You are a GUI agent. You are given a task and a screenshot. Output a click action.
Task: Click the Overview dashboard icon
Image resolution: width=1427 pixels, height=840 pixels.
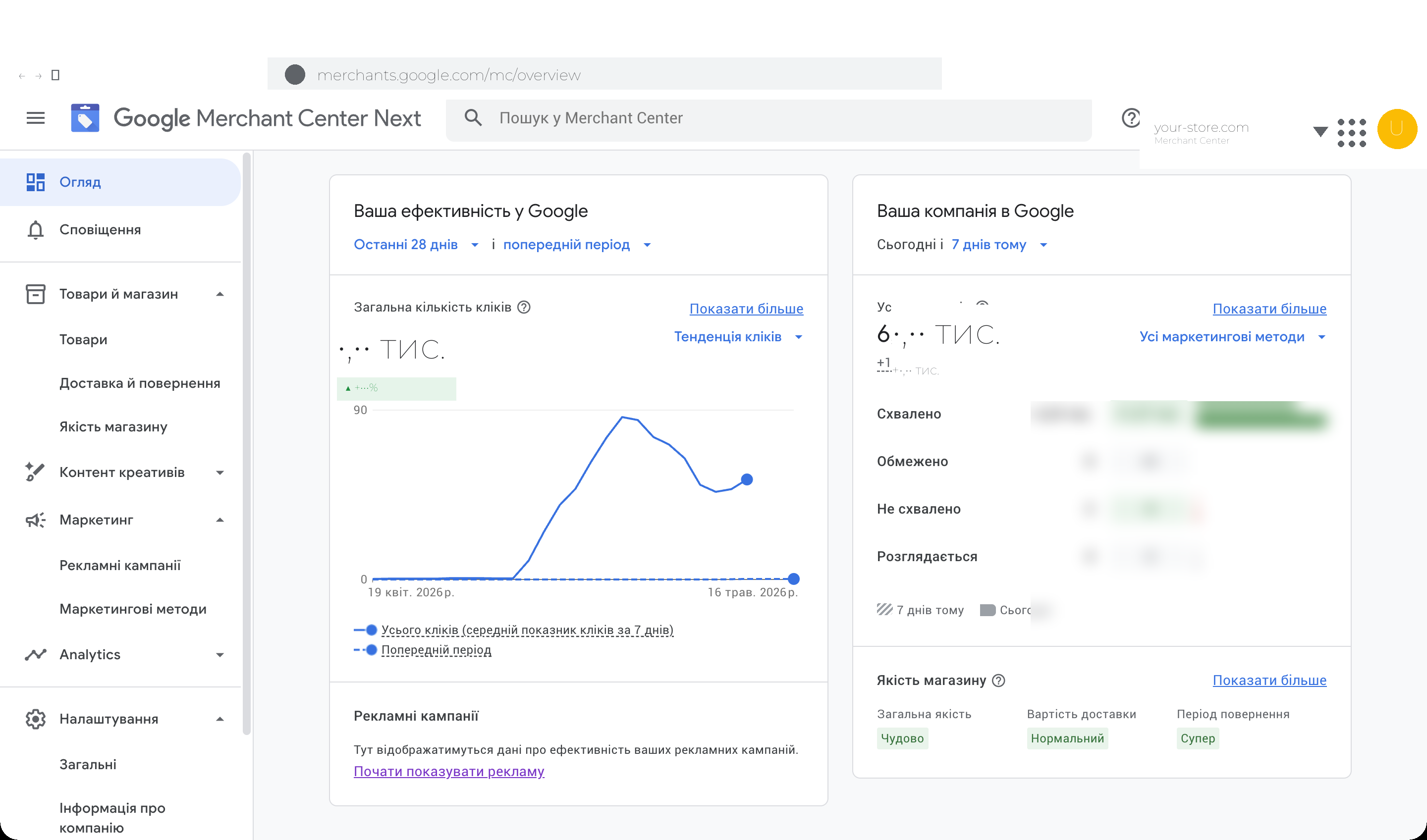click(36, 182)
